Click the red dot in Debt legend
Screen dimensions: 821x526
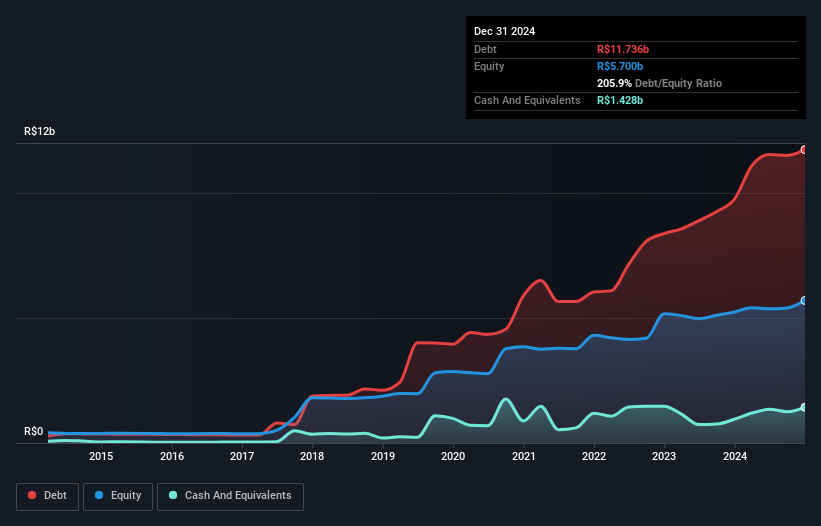[x=32, y=495]
